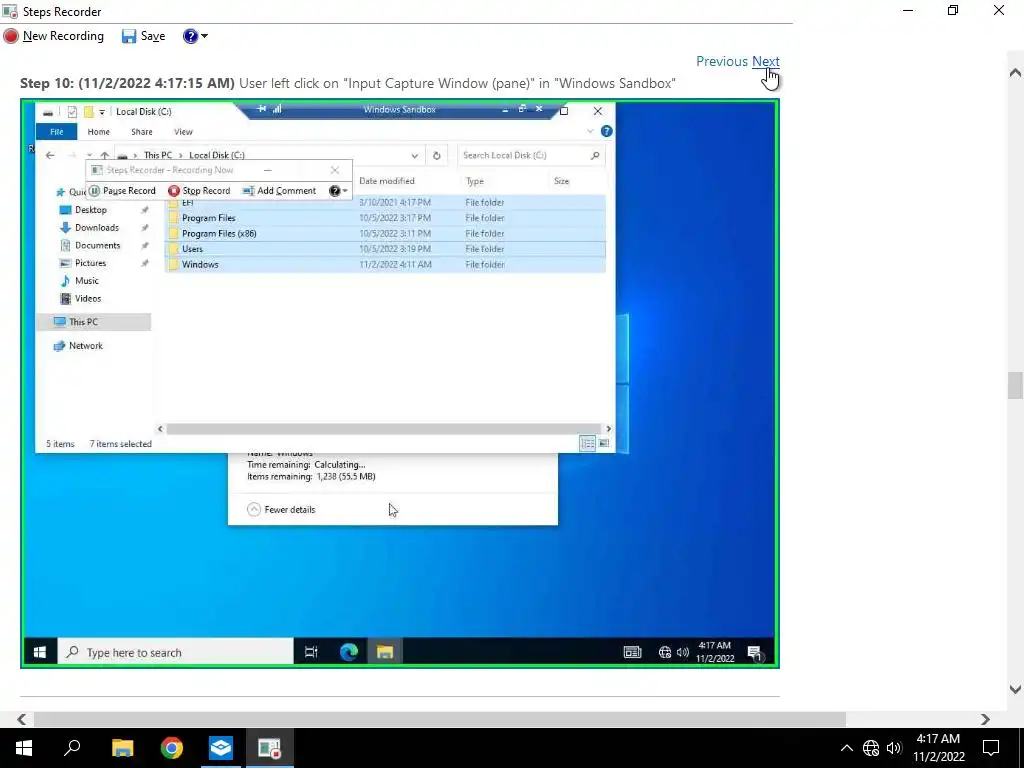Image resolution: width=1024 pixels, height=768 pixels.
Task: Select Pictures in navigation pane
Action: tap(90, 263)
